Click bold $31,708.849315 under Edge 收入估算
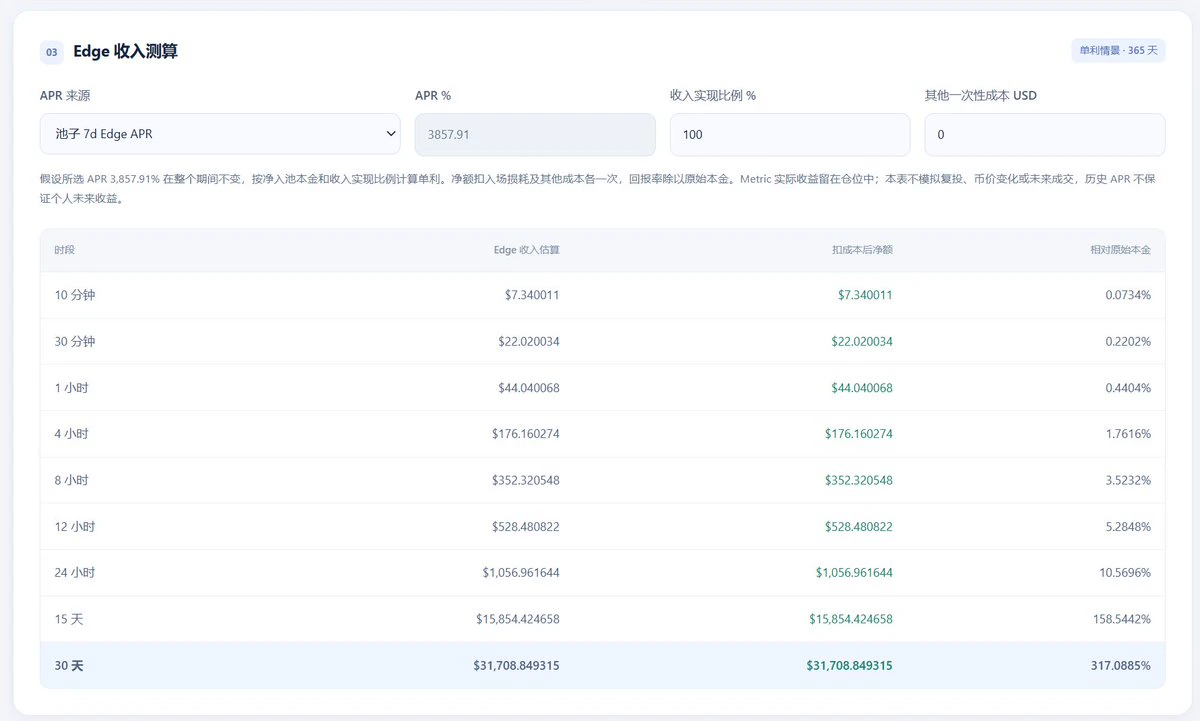Viewport: 1200px width, 721px height. pos(517,665)
